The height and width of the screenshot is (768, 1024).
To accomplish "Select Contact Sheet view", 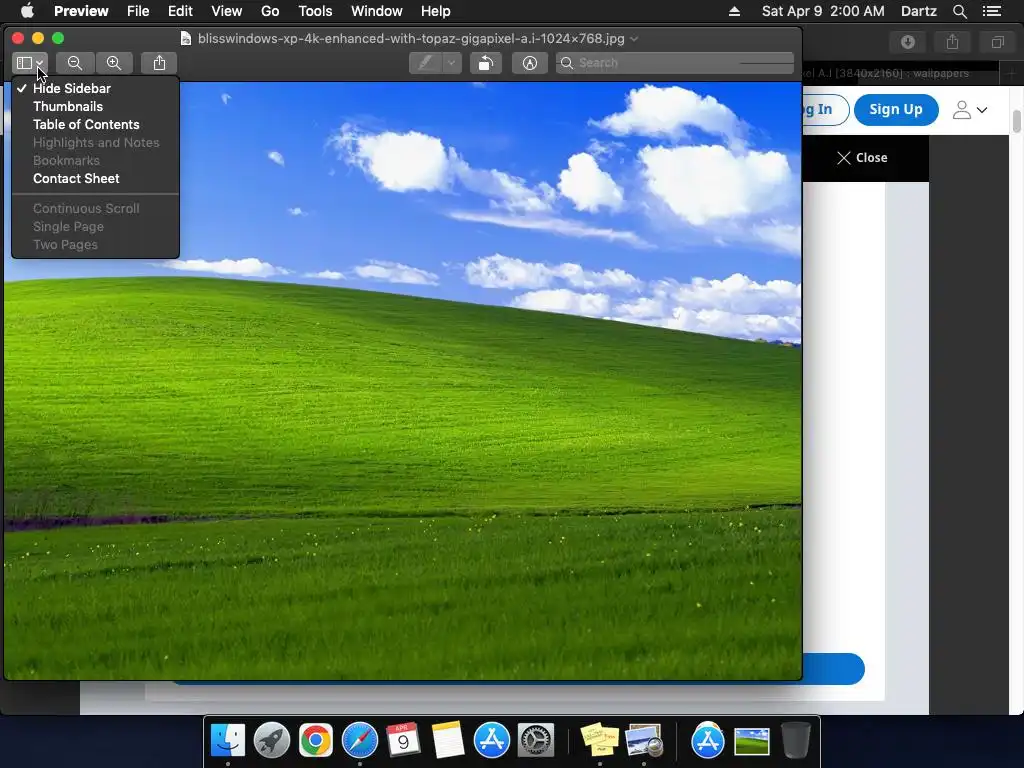I will click(95, 178).
